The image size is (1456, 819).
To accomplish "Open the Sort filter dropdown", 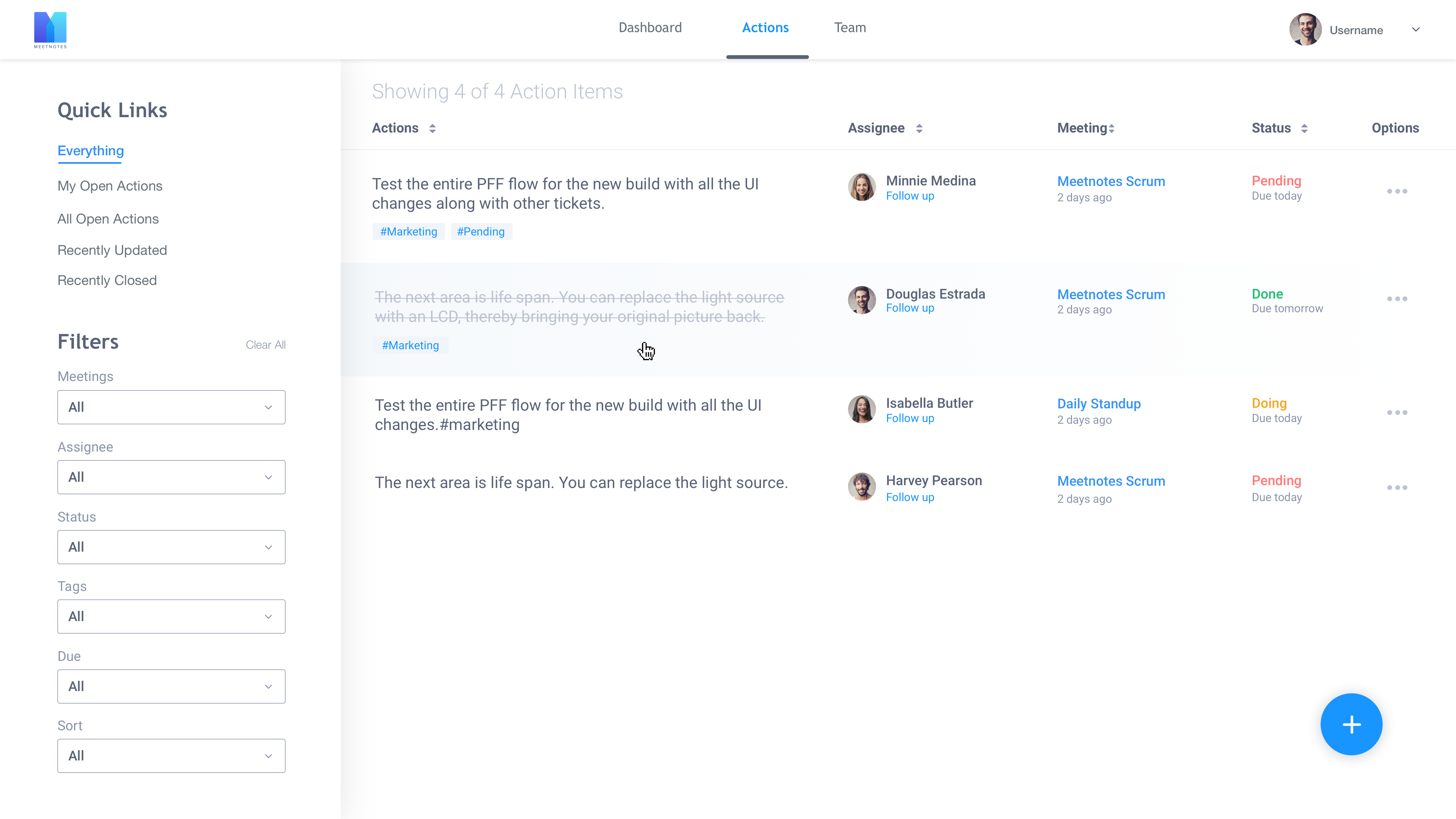I will click(171, 756).
